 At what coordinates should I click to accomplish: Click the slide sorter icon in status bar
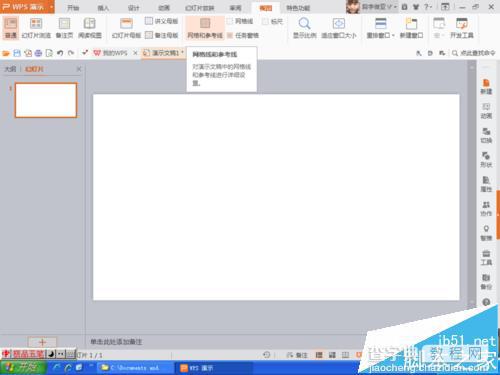pyautogui.click(x=332, y=355)
